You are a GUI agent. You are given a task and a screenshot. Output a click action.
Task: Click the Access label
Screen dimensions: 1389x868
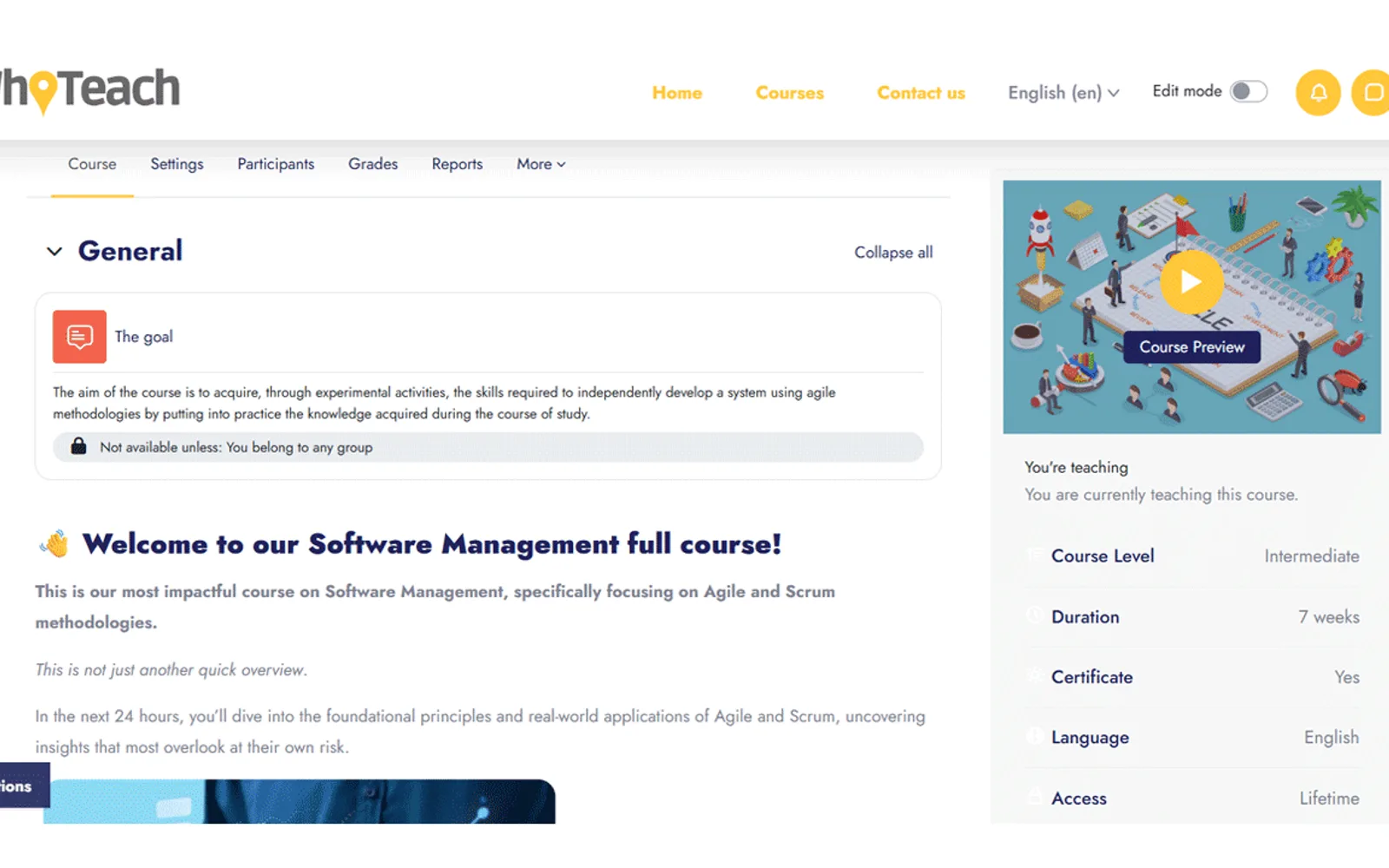pyautogui.click(x=1079, y=799)
